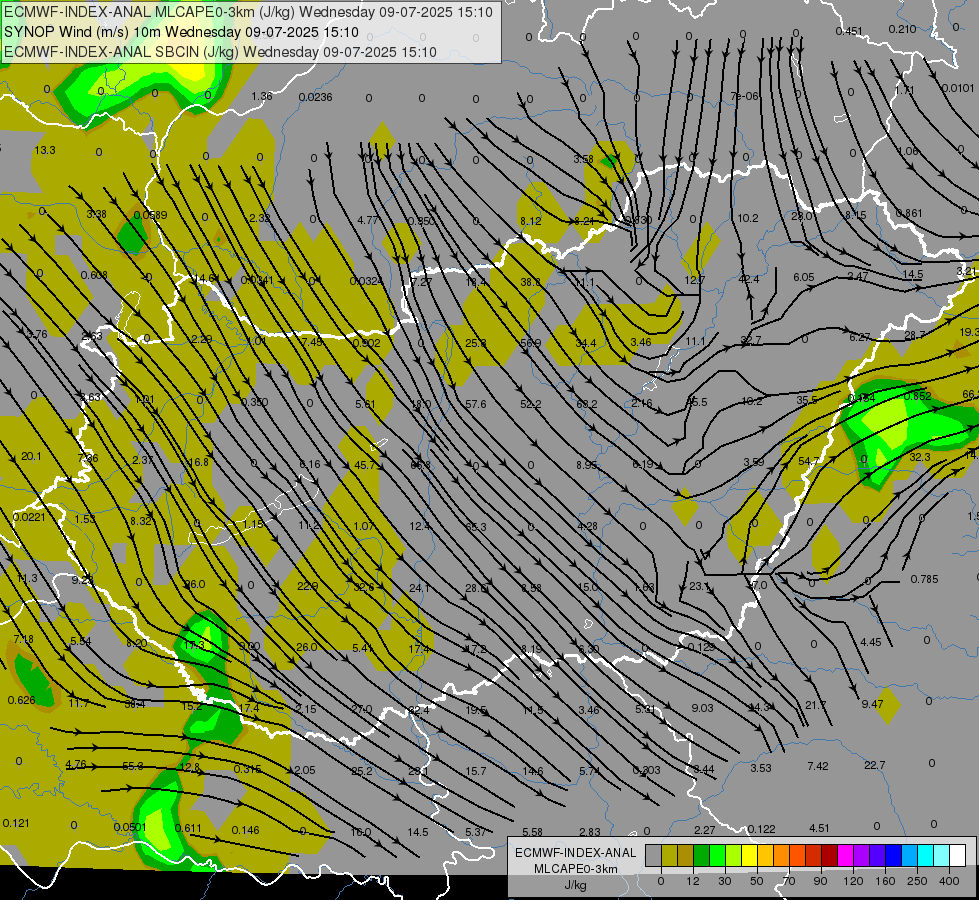Click the legend tick label 120
979x900 pixels.
tap(853, 881)
